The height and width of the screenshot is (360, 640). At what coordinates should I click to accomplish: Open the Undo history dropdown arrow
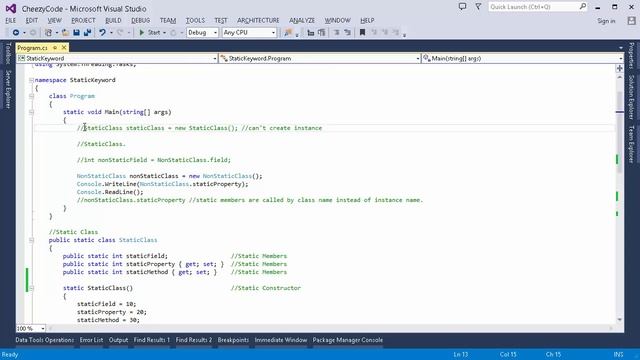[111, 33]
